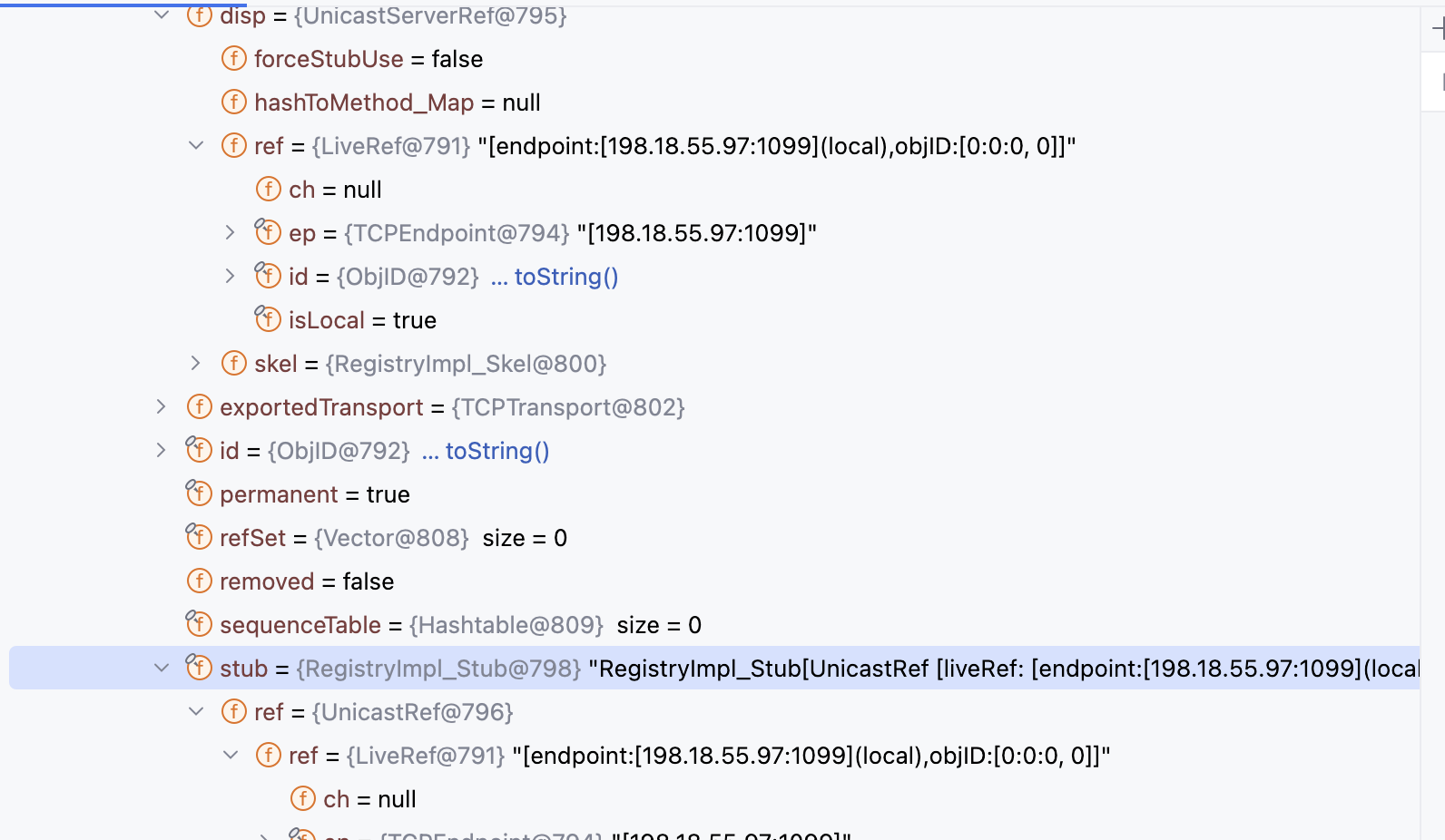Click the toString() link for ObjID@792 under ref
The width and height of the screenshot is (1445, 840).
click(x=566, y=277)
